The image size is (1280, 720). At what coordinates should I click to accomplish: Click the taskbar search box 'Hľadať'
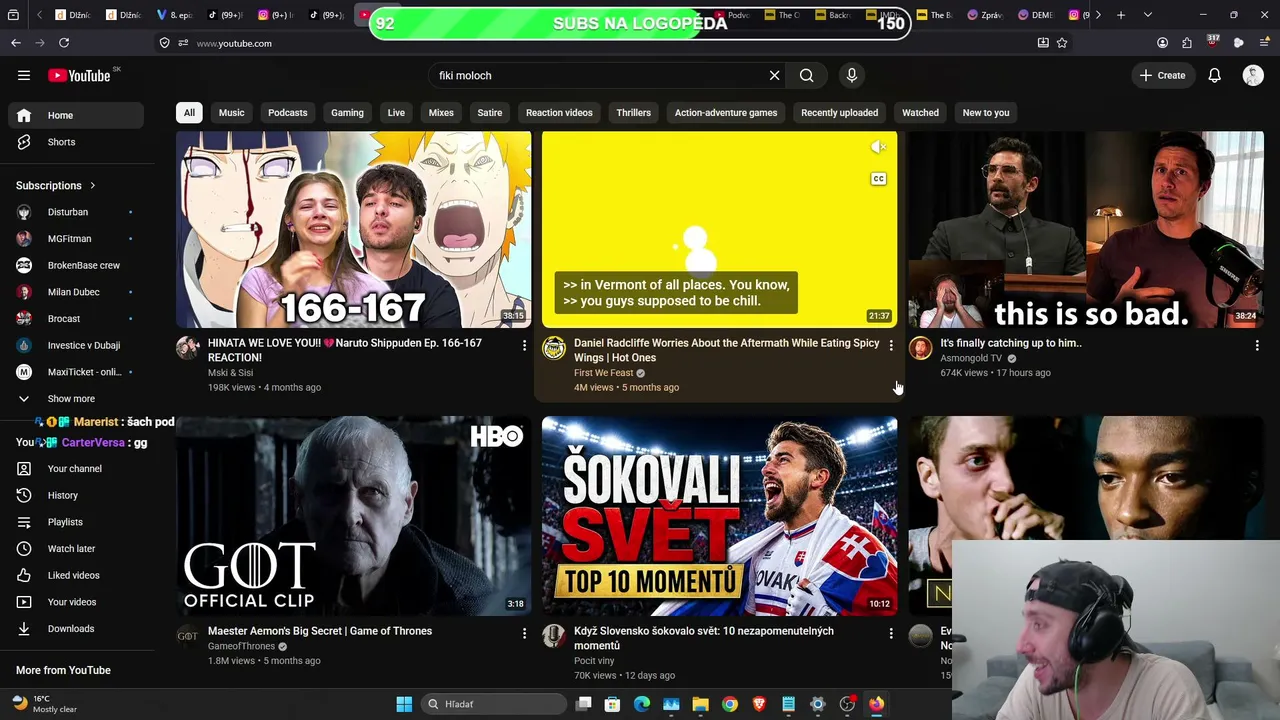click(494, 704)
